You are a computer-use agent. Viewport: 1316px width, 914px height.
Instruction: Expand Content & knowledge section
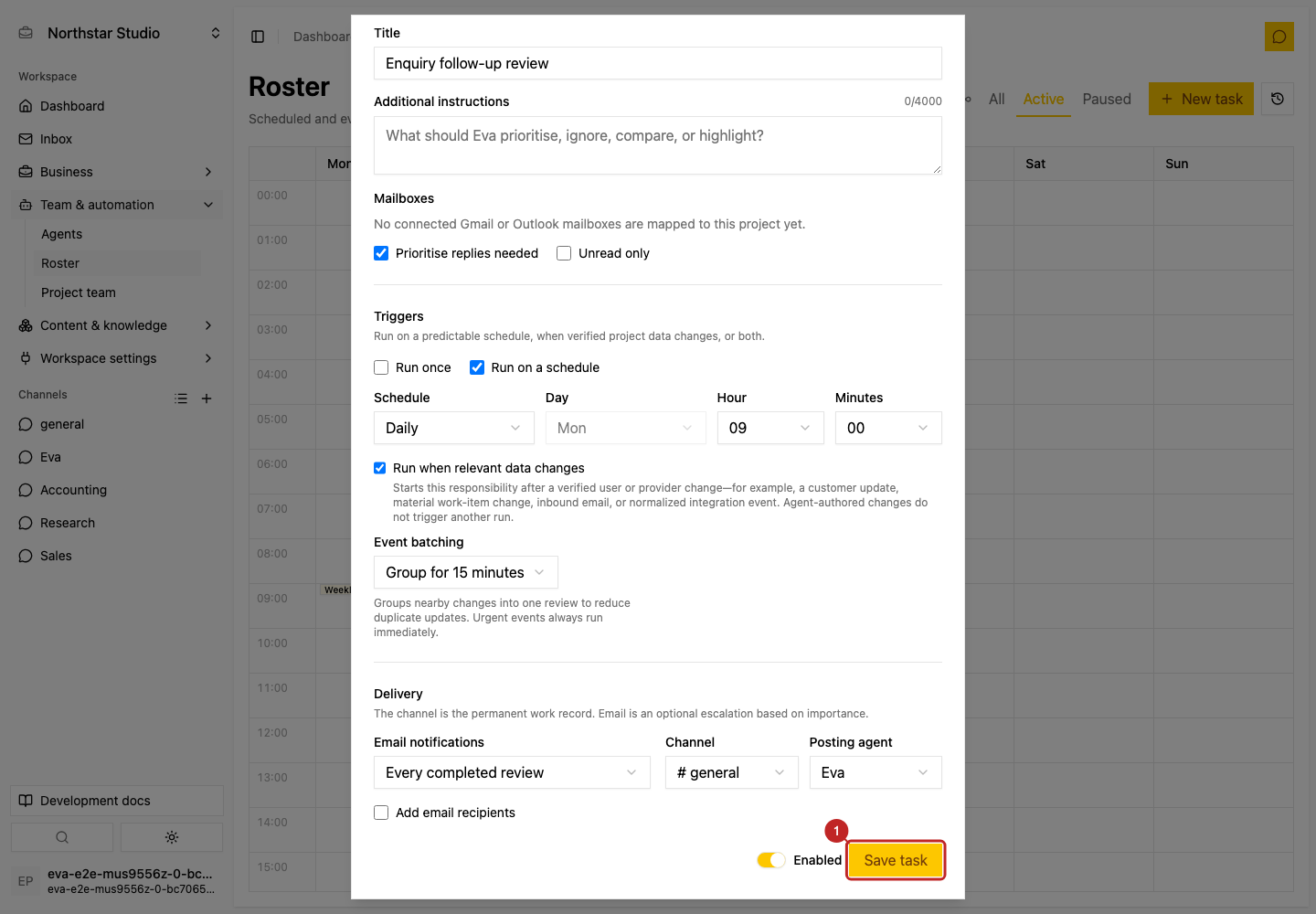coord(208,325)
